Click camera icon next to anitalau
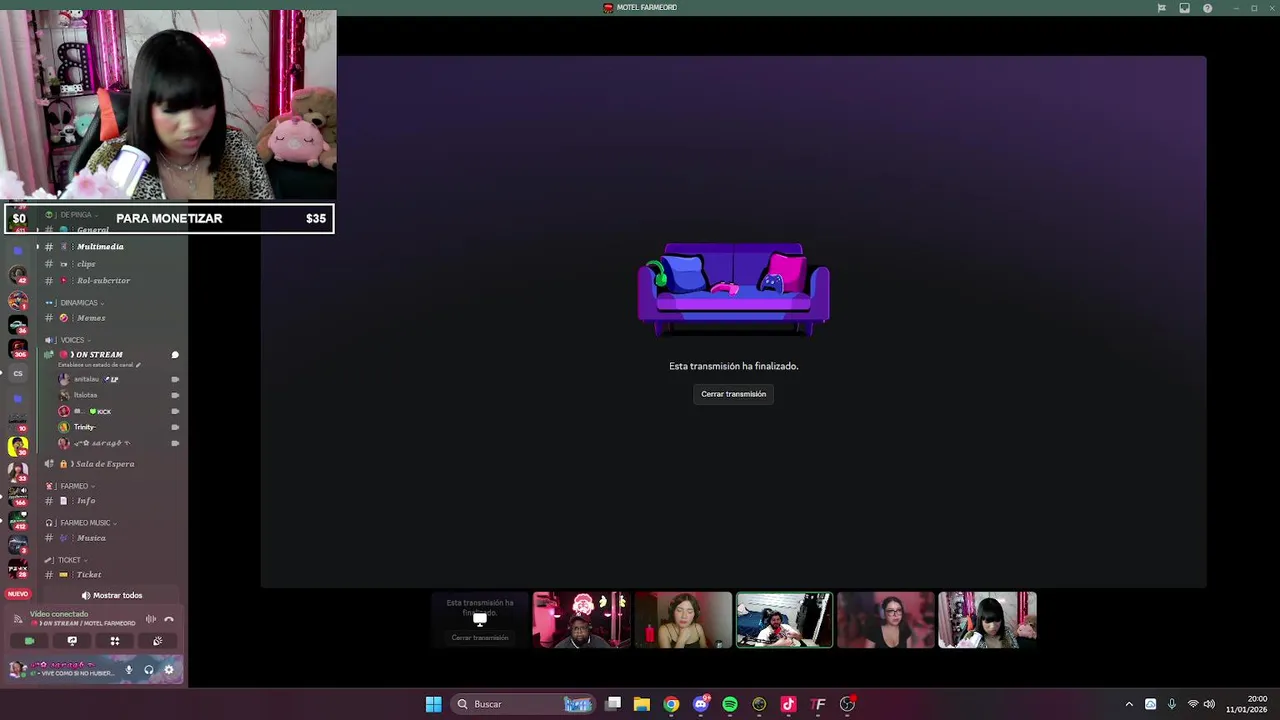This screenshot has height=720, width=1280. pos(175,379)
